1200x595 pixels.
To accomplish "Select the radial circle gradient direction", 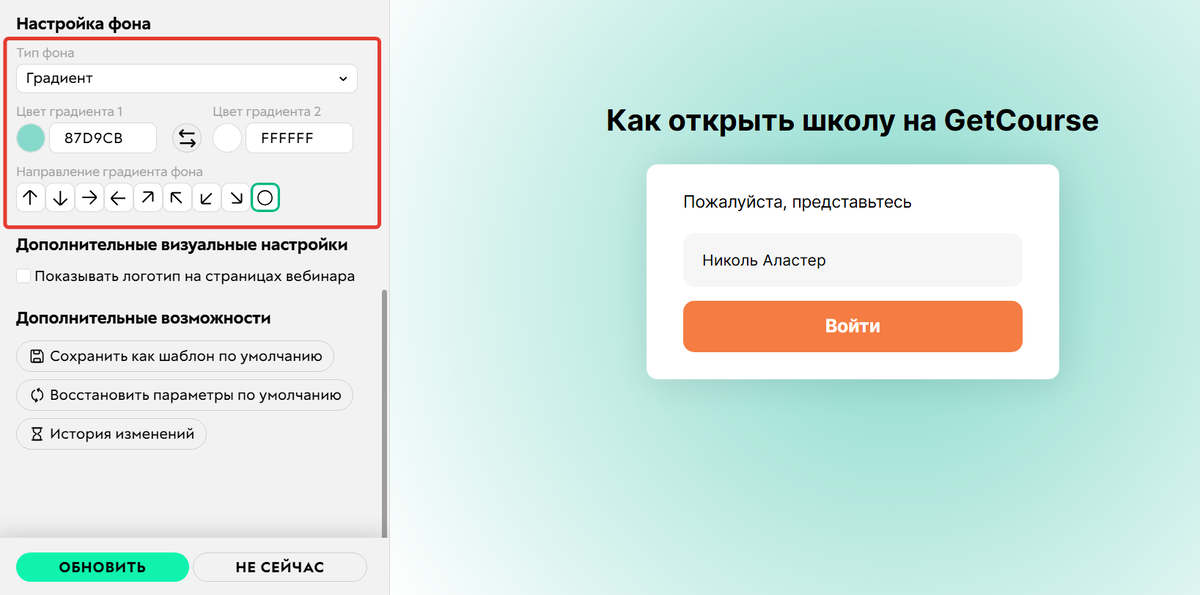I will (265, 198).
